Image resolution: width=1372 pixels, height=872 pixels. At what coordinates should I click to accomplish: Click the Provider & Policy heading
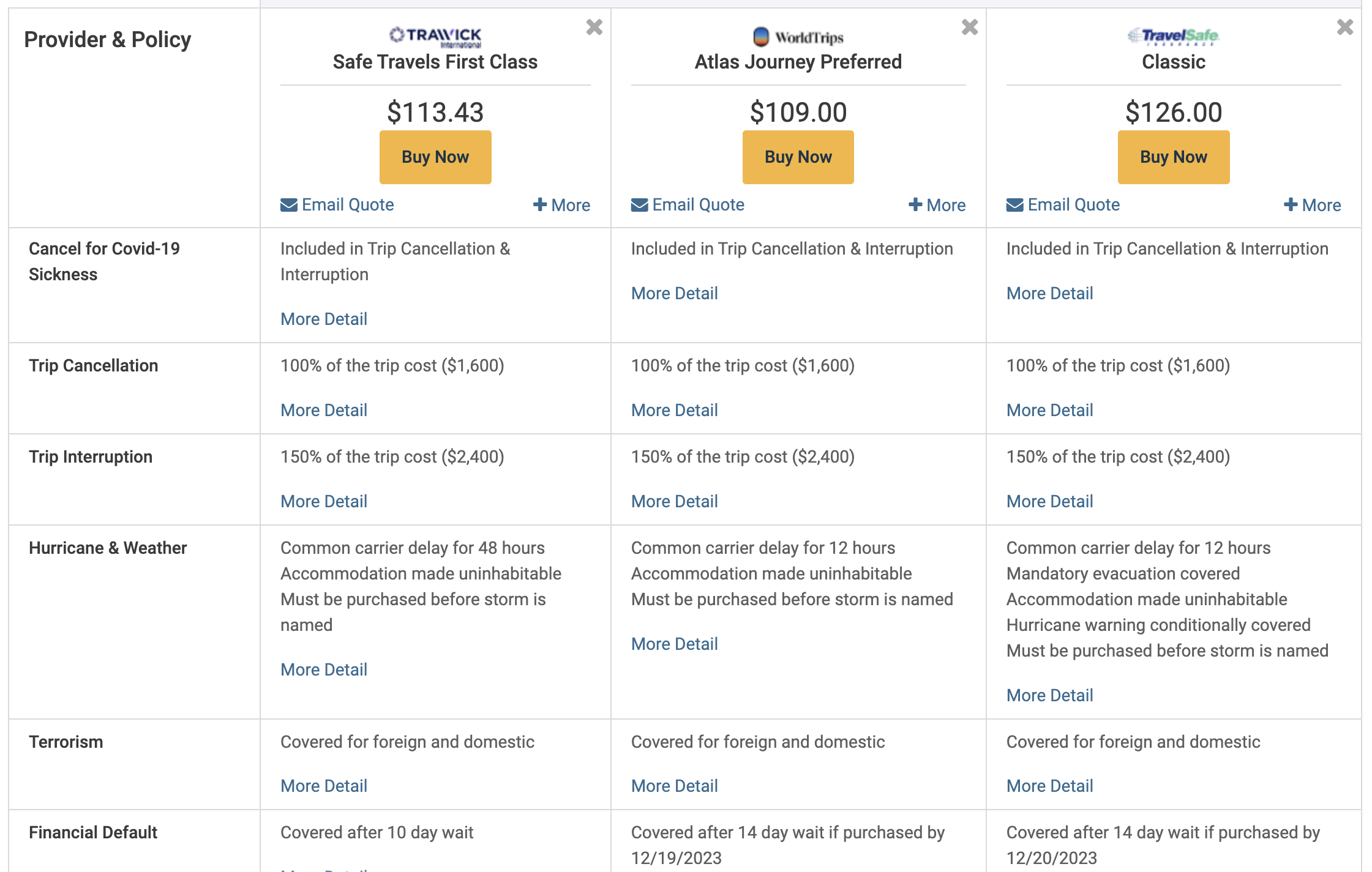[x=108, y=40]
